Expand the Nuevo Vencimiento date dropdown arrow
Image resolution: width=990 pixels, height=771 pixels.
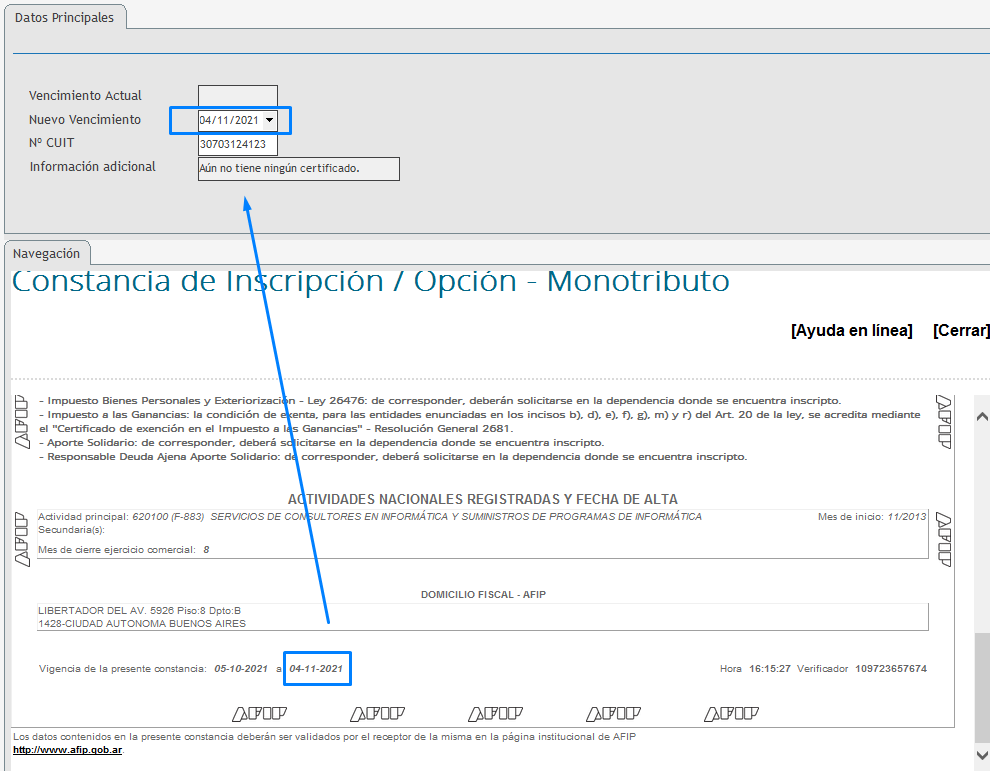click(x=270, y=120)
